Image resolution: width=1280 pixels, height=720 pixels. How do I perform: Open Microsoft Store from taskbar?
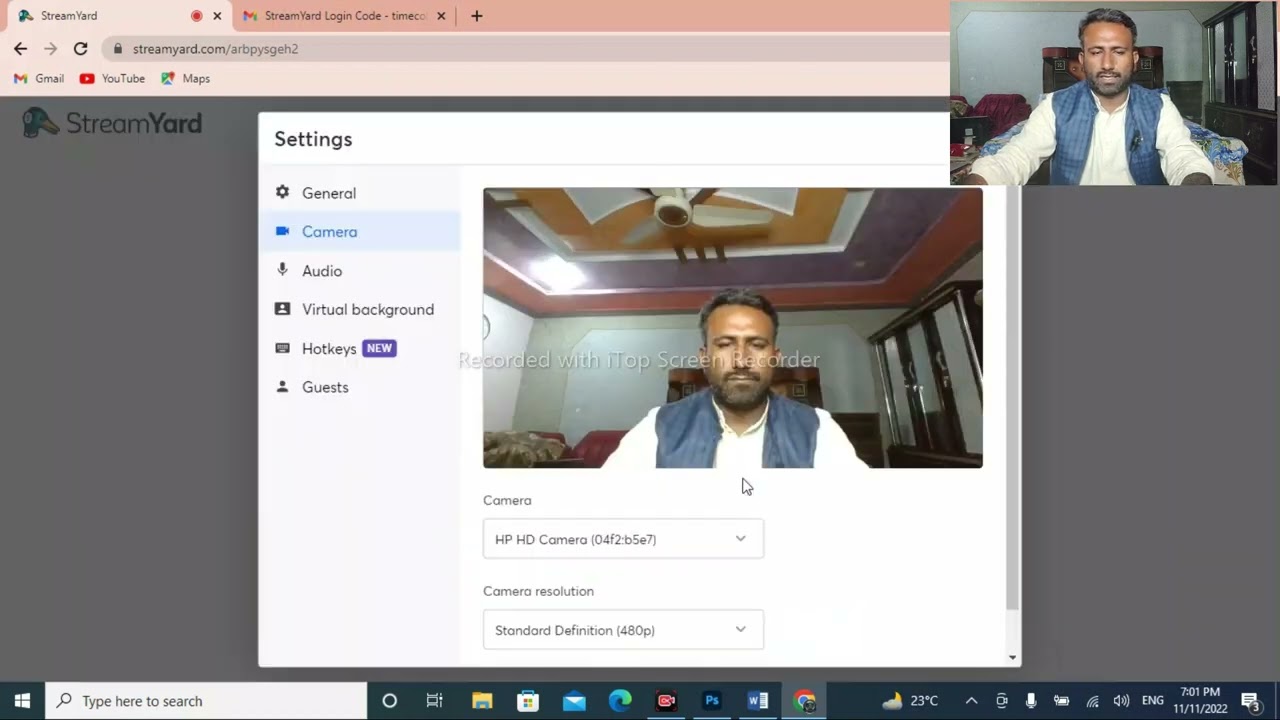[528, 701]
